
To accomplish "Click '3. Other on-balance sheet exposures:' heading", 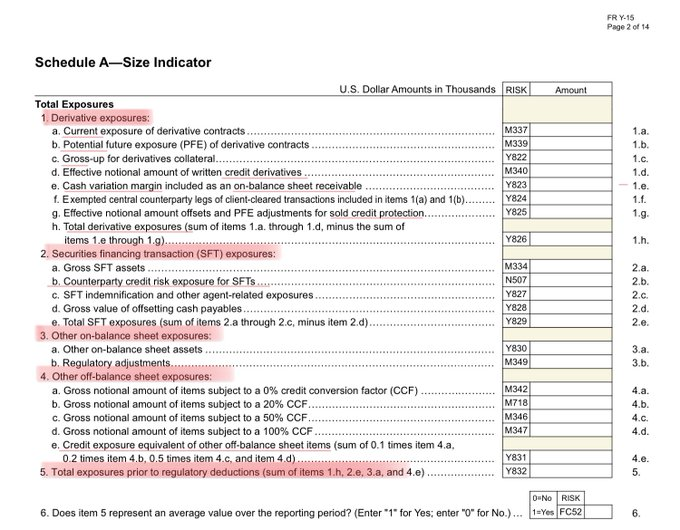I will click(126, 336).
